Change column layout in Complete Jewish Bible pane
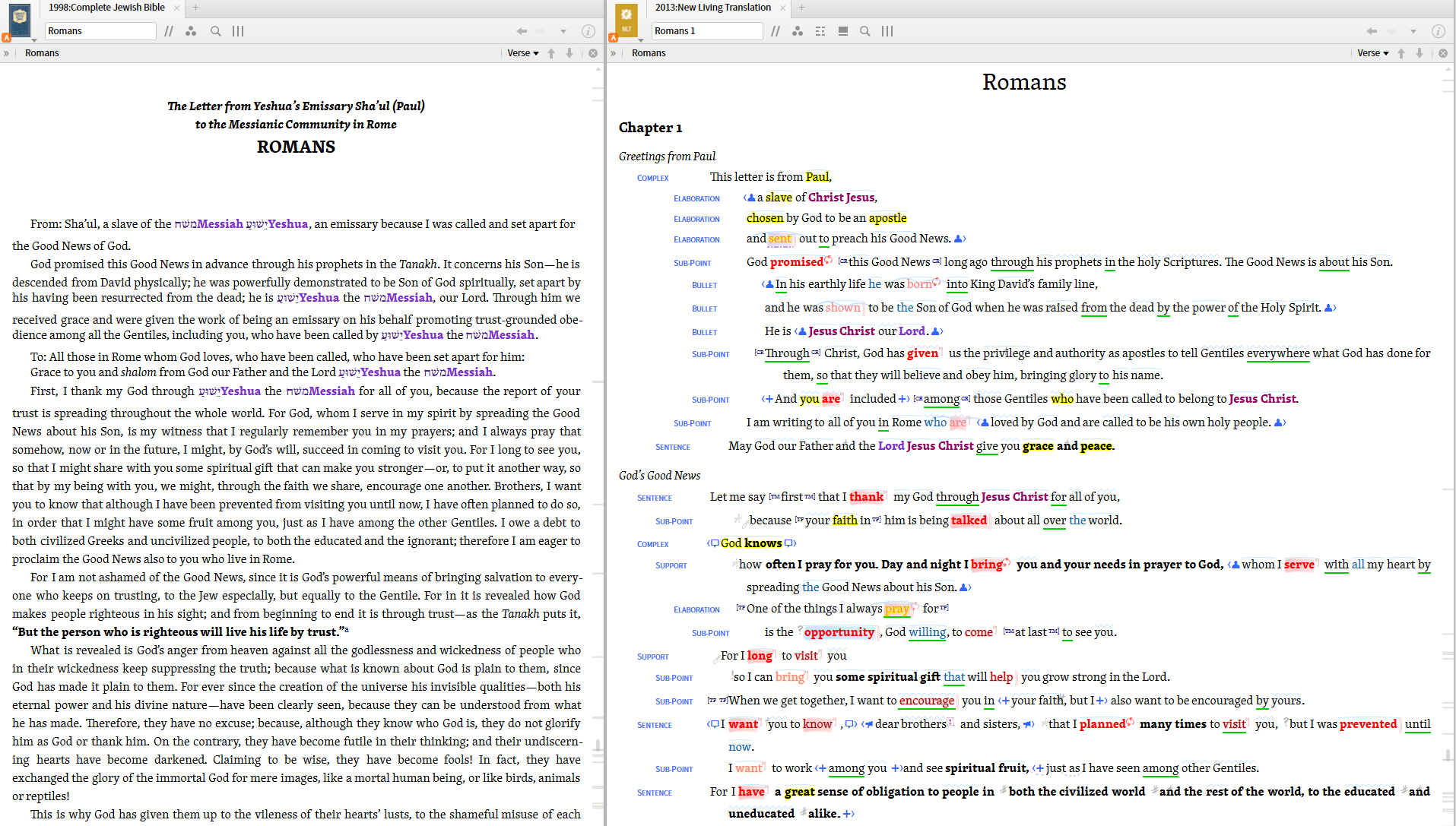The width and height of the screenshot is (1456, 826). pyautogui.click(x=238, y=31)
